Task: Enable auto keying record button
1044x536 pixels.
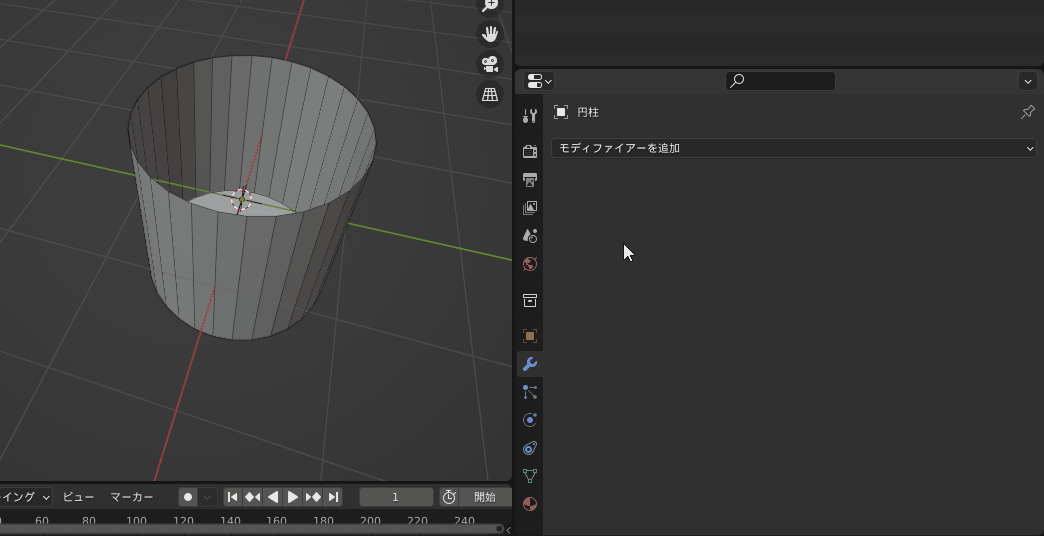Action: 188,497
